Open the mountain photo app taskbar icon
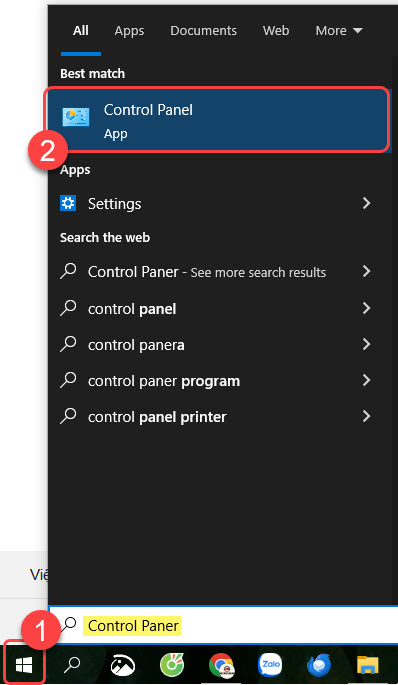 (122, 665)
